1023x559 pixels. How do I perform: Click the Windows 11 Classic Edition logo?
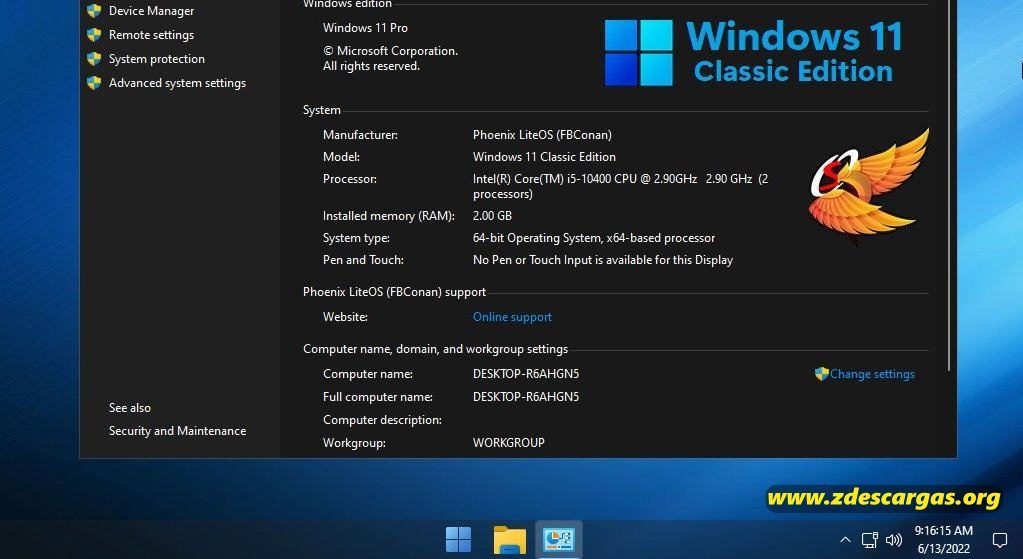point(754,52)
